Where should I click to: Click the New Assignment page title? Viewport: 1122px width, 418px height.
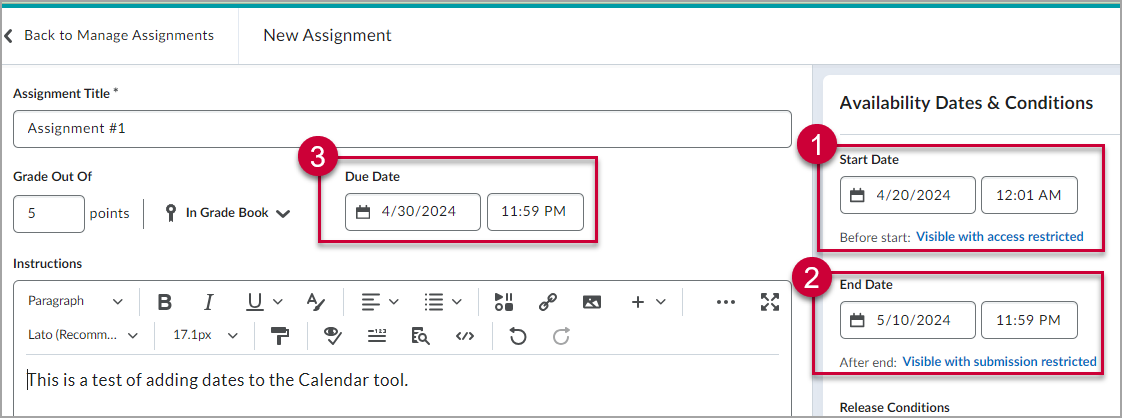(x=328, y=35)
